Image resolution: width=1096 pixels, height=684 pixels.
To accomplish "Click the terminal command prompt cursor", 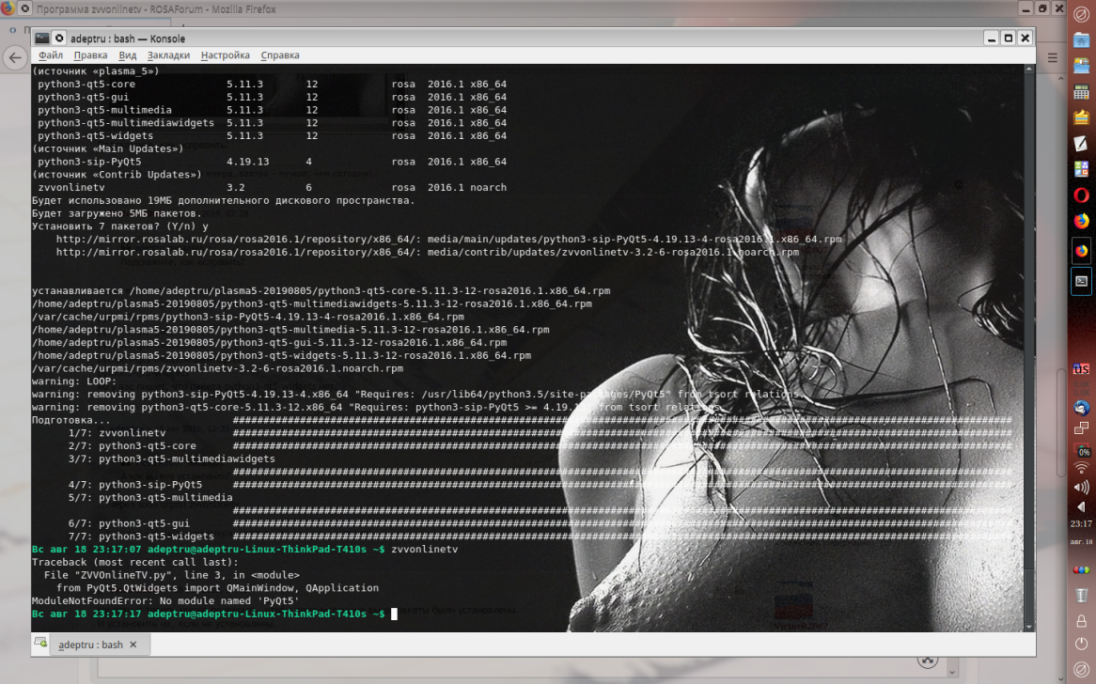I will [x=394, y=613].
